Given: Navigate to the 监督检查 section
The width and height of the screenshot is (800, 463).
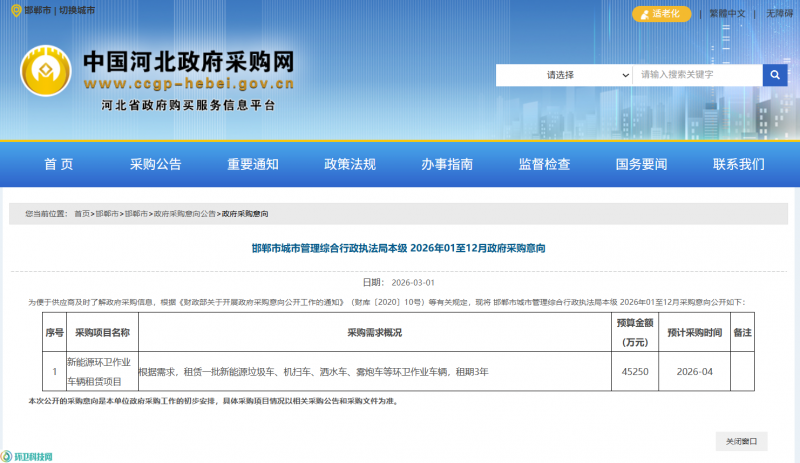Looking at the screenshot, I should point(544,165).
